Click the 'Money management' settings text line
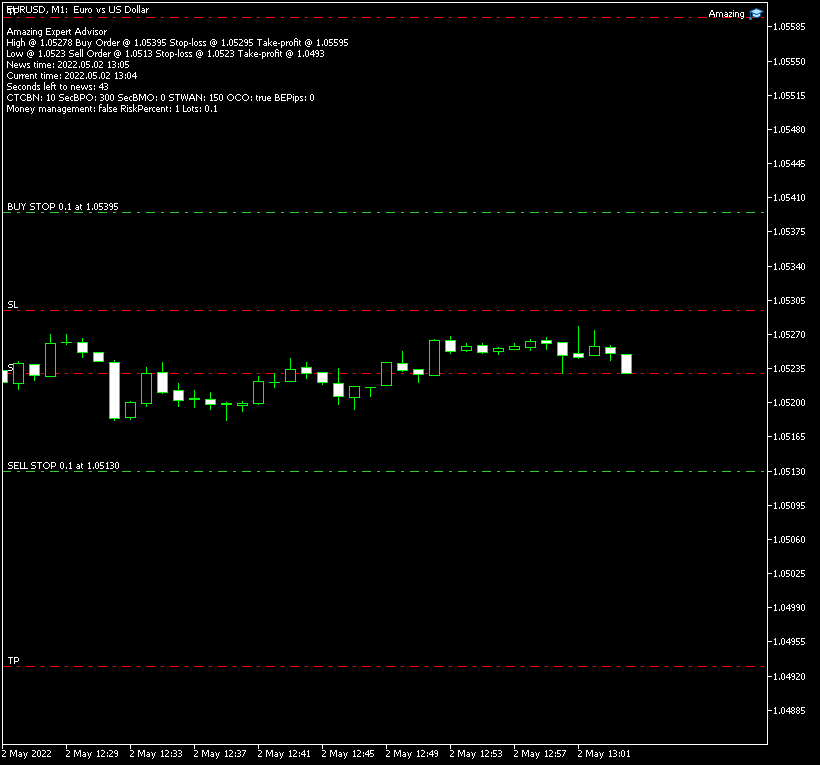 [x=111, y=109]
